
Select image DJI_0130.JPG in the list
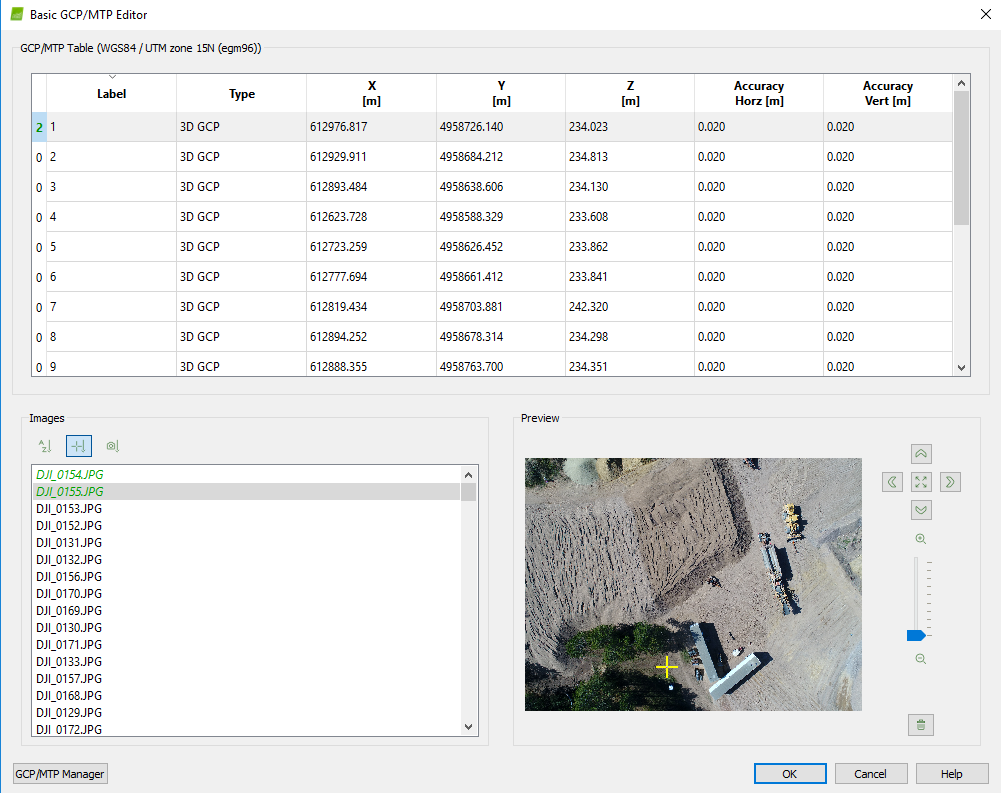246,628
